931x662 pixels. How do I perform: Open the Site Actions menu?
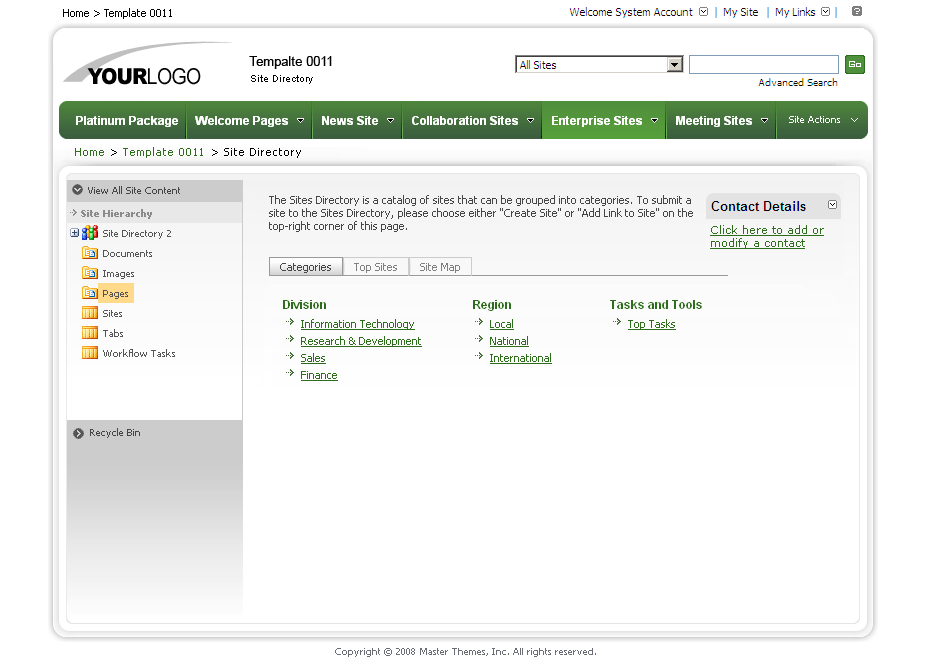[x=821, y=119]
